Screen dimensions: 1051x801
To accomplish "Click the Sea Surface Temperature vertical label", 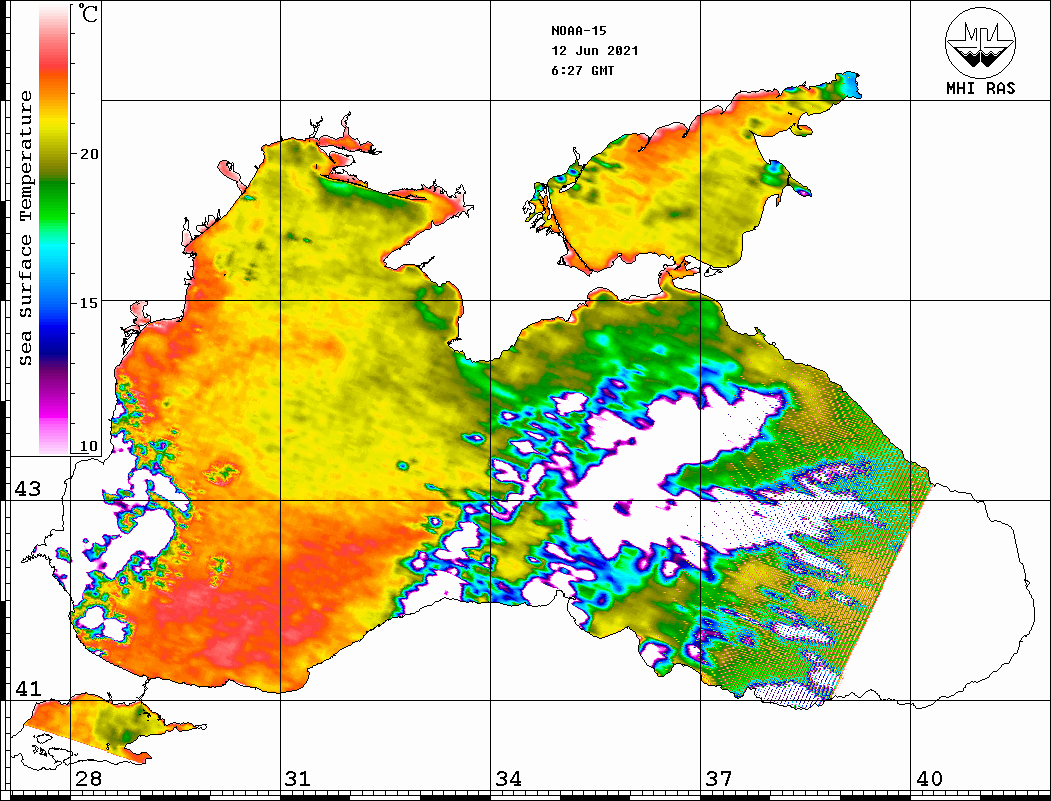I will click(26, 228).
